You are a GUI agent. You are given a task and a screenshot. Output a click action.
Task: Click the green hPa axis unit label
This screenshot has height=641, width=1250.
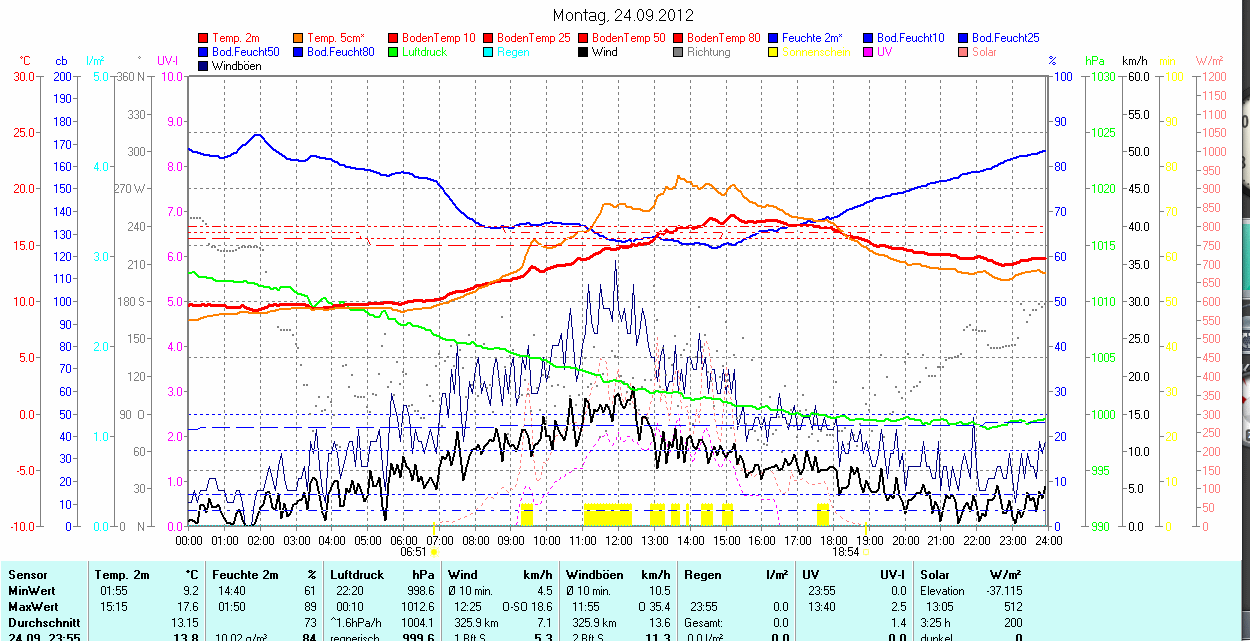pyautogui.click(x=1096, y=61)
